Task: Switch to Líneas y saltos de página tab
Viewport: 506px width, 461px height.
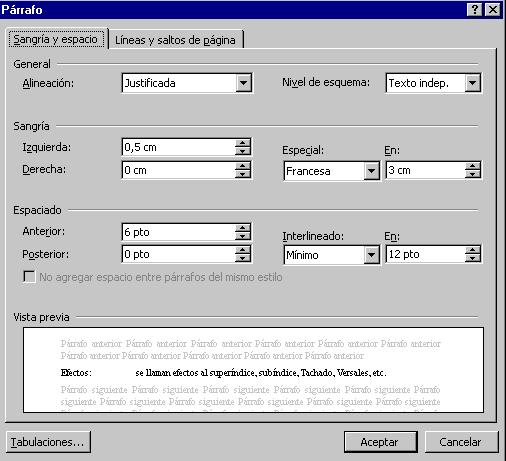Action: click(175, 40)
